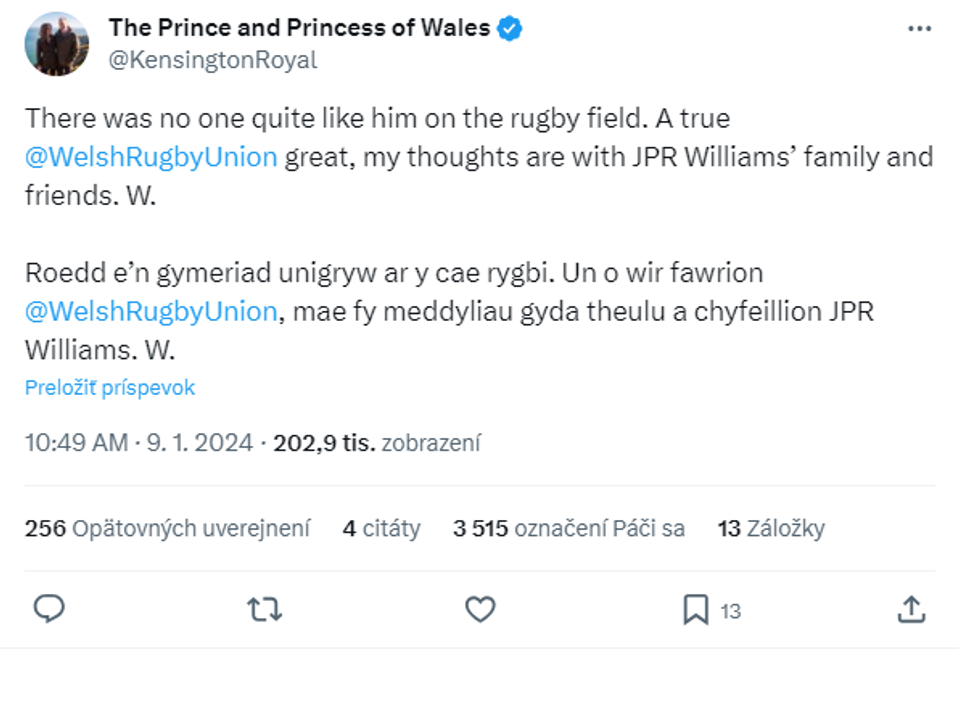Click Preložiť príspevok translate link

pos(110,388)
